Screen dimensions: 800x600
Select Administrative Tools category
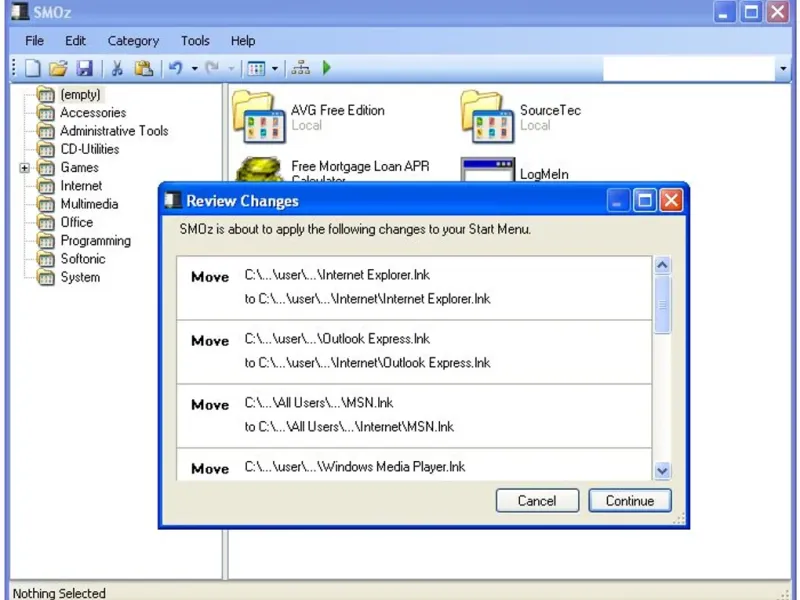114,131
